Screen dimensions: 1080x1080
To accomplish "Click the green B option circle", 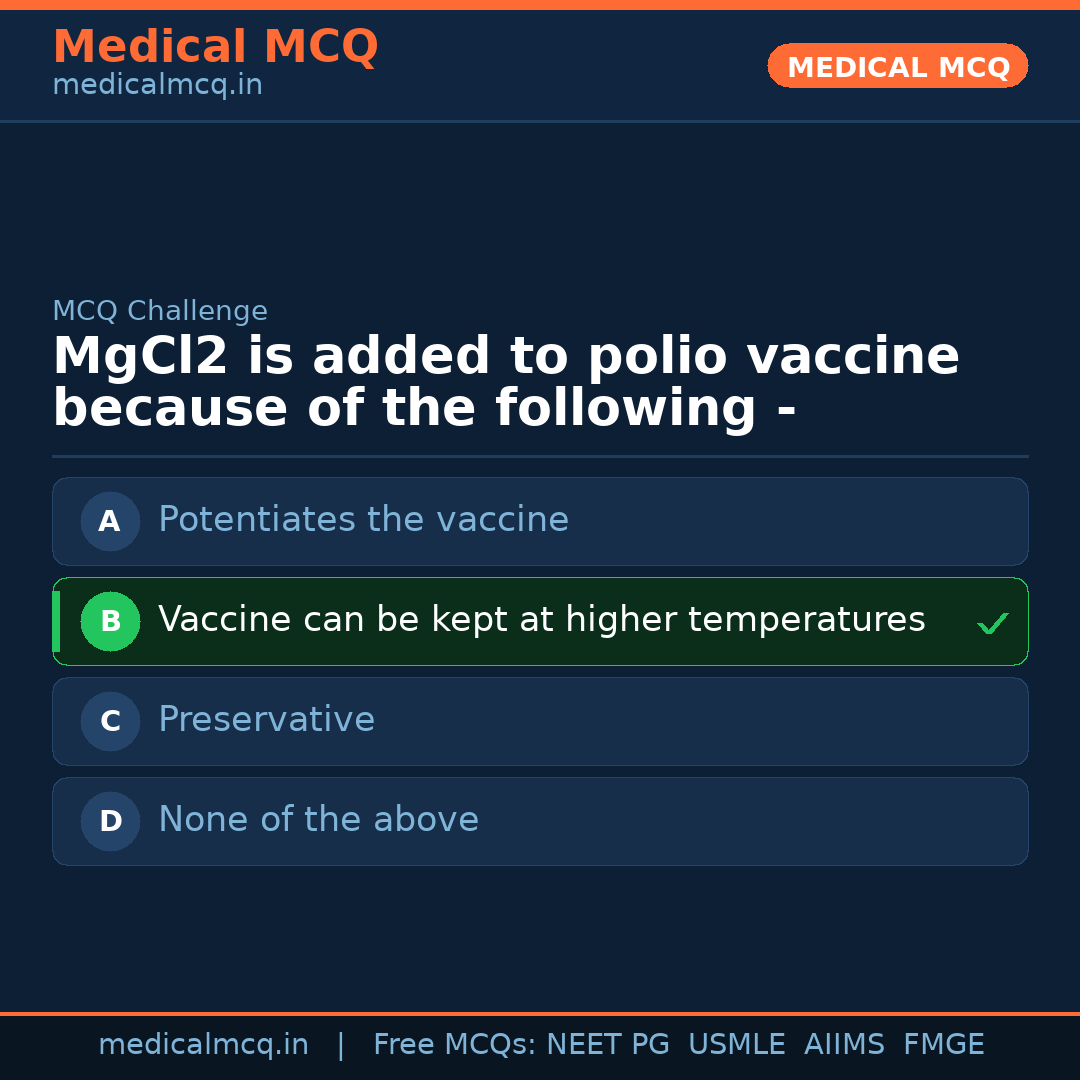I will point(110,621).
